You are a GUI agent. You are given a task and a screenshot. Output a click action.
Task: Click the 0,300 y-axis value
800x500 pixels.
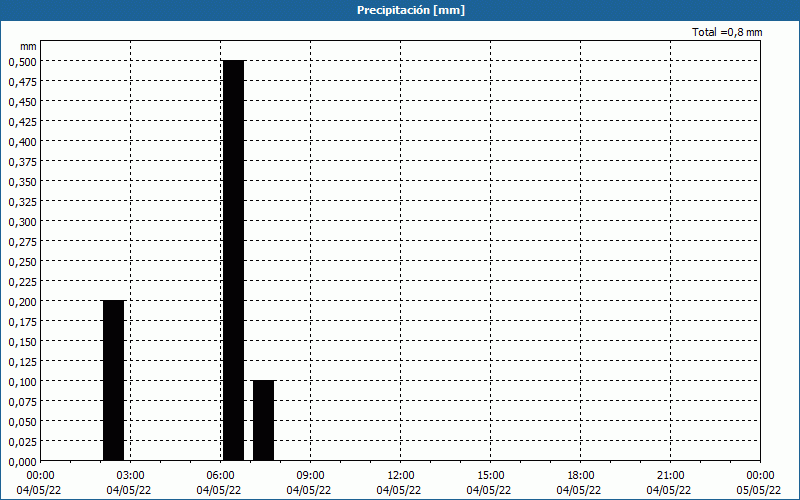coord(22,222)
